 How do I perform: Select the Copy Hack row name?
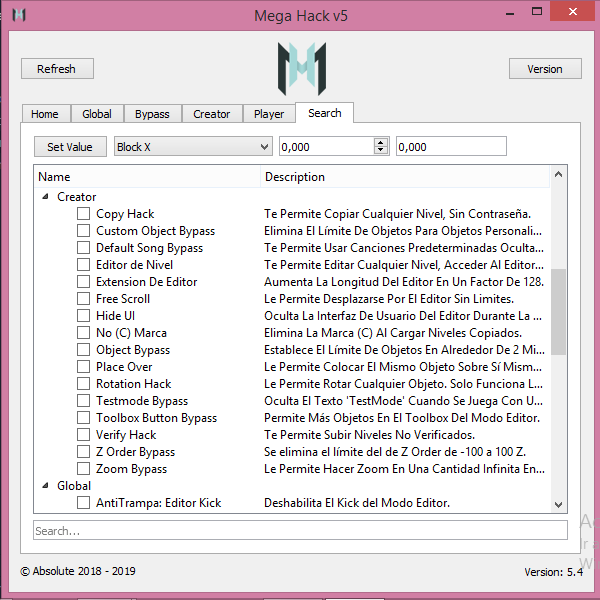point(125,214)
